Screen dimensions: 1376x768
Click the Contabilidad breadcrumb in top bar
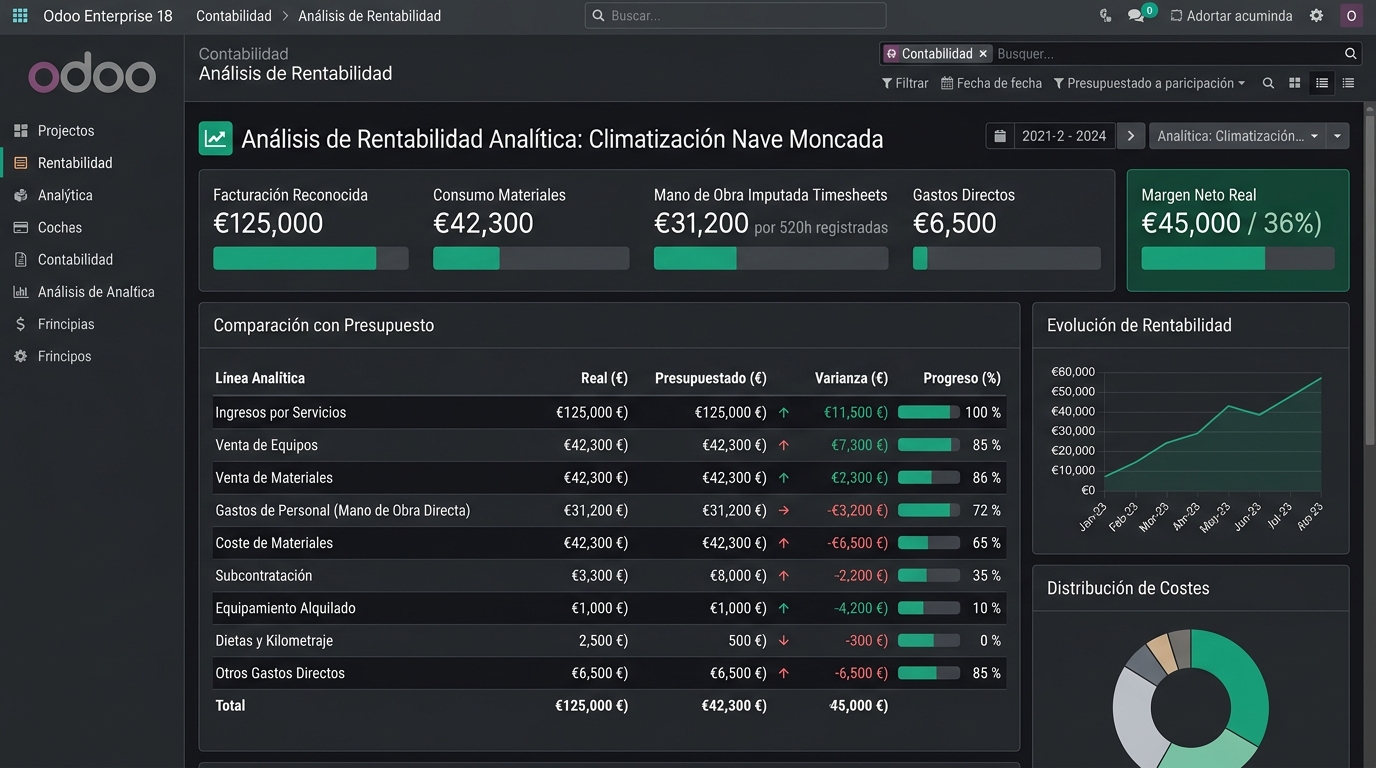coord(234,16)
